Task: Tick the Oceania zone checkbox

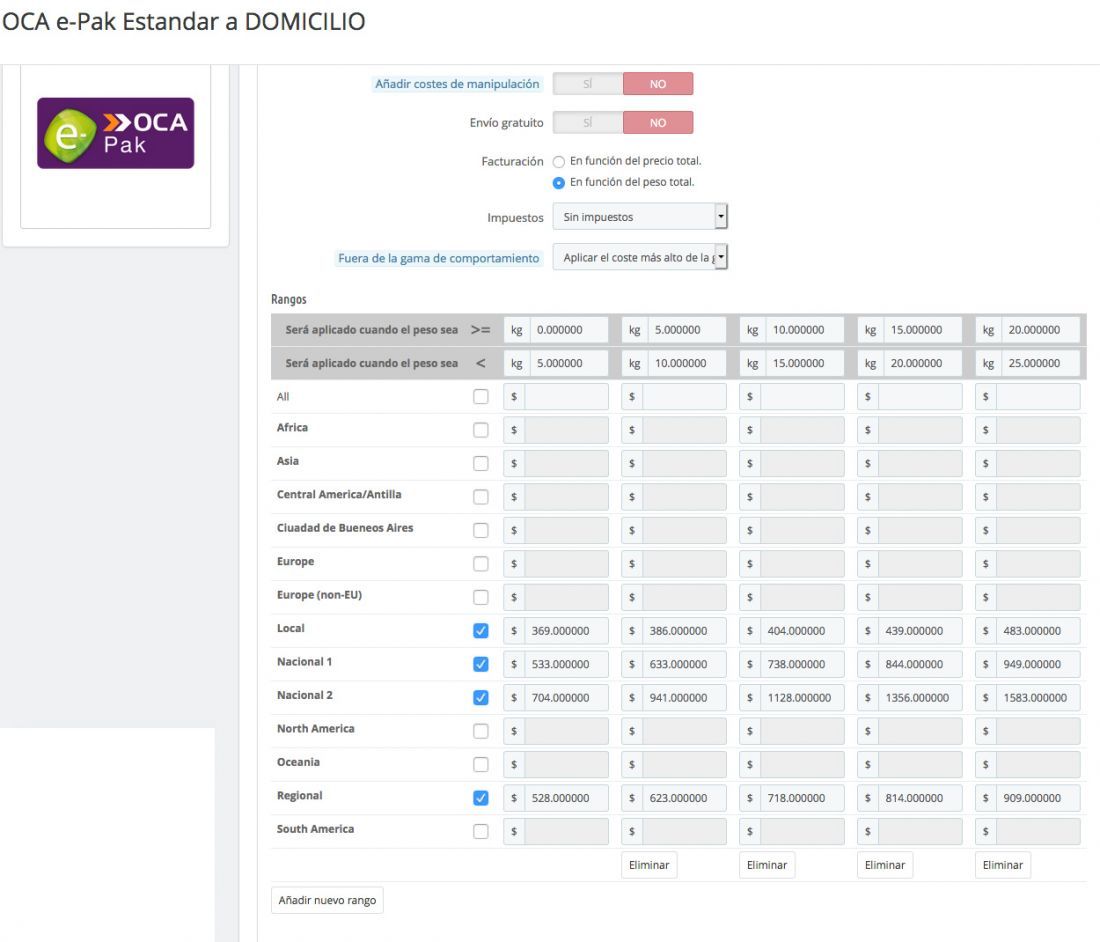Action: point(481,764)
